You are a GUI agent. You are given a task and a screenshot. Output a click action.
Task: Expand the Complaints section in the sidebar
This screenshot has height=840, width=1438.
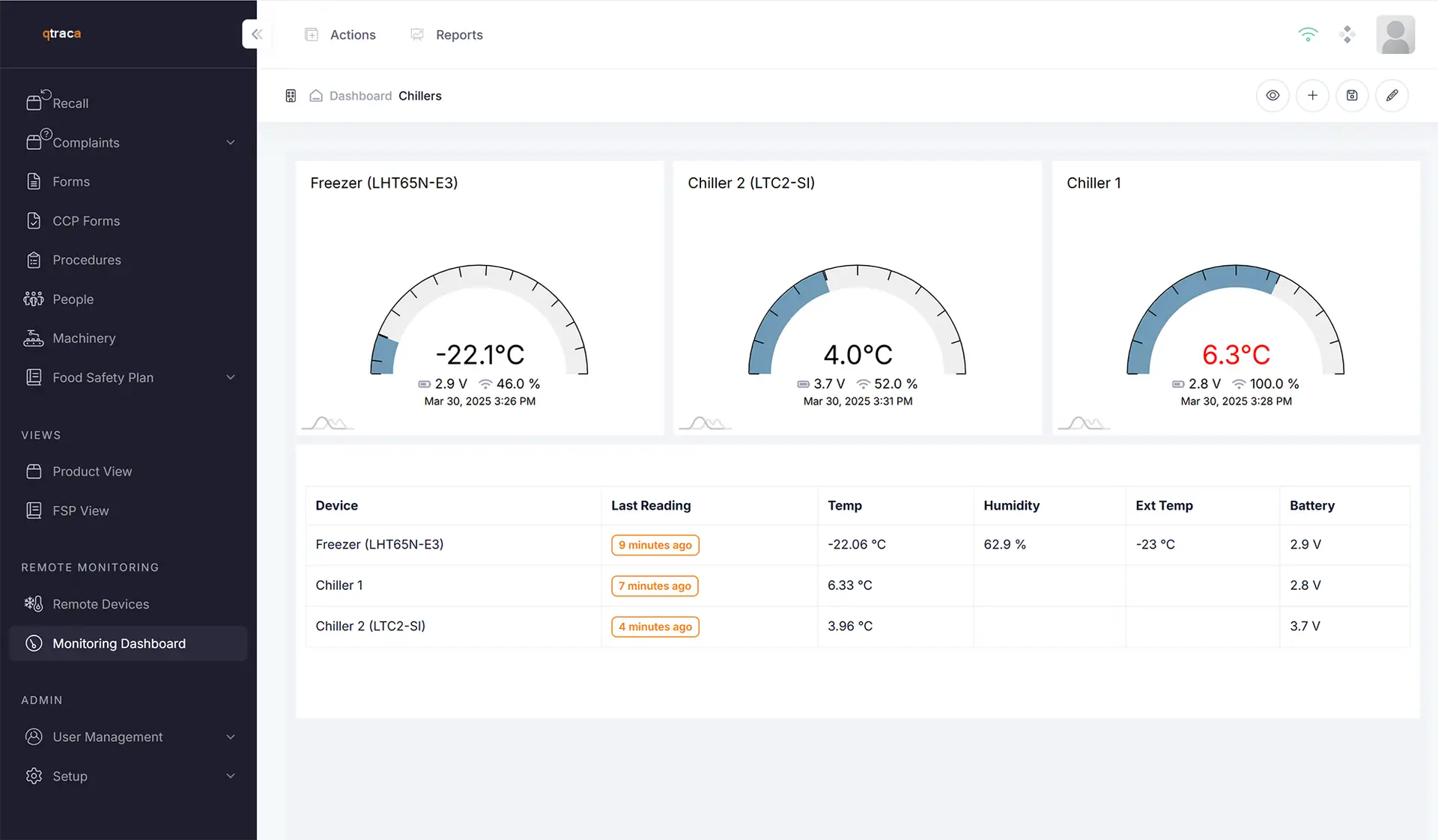point(231,142)
